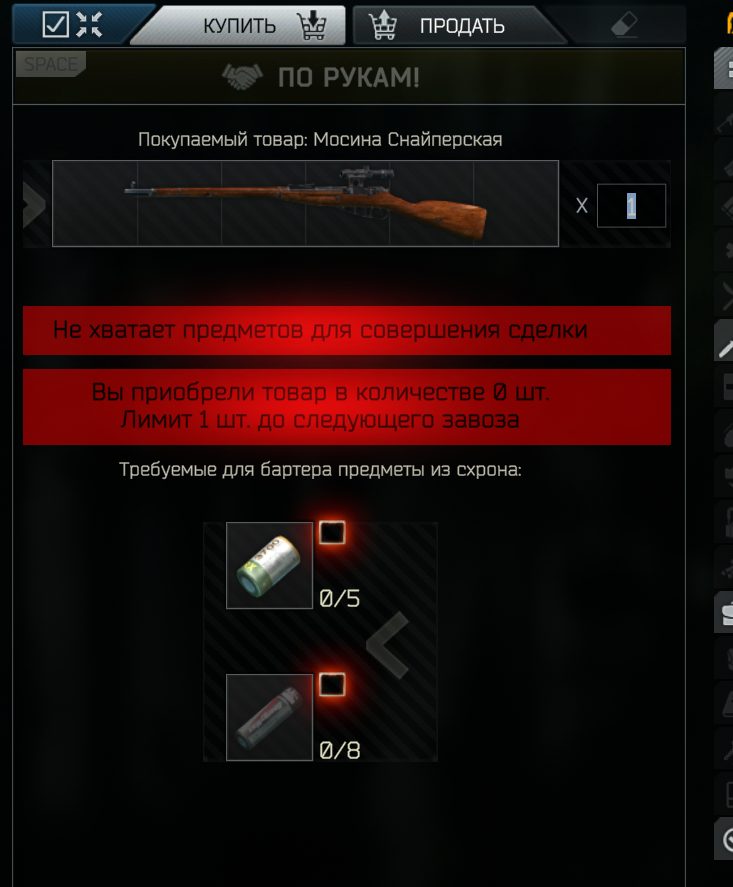Select the dark AA battery item marked 0/8
The image size is (733, 887).
[269, 717]
